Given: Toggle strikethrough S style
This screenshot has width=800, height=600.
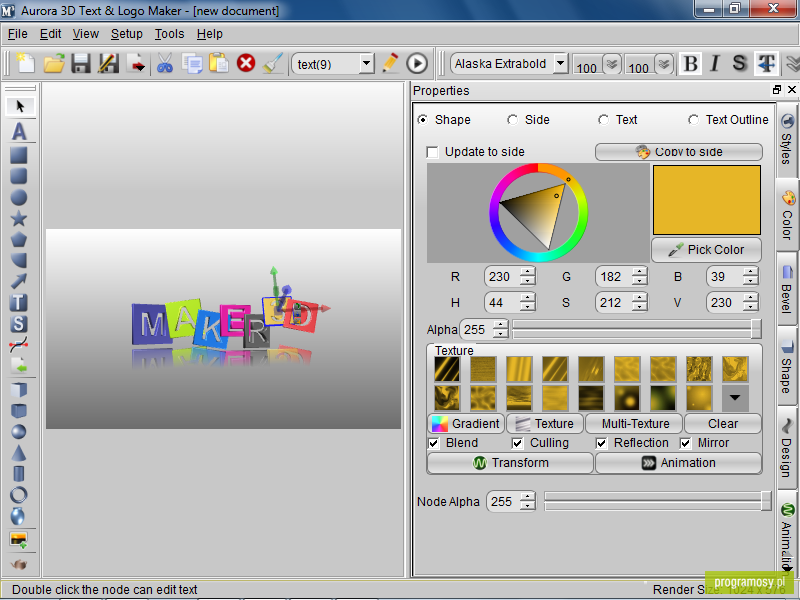Looking at the screenshot, I should 739,64.
